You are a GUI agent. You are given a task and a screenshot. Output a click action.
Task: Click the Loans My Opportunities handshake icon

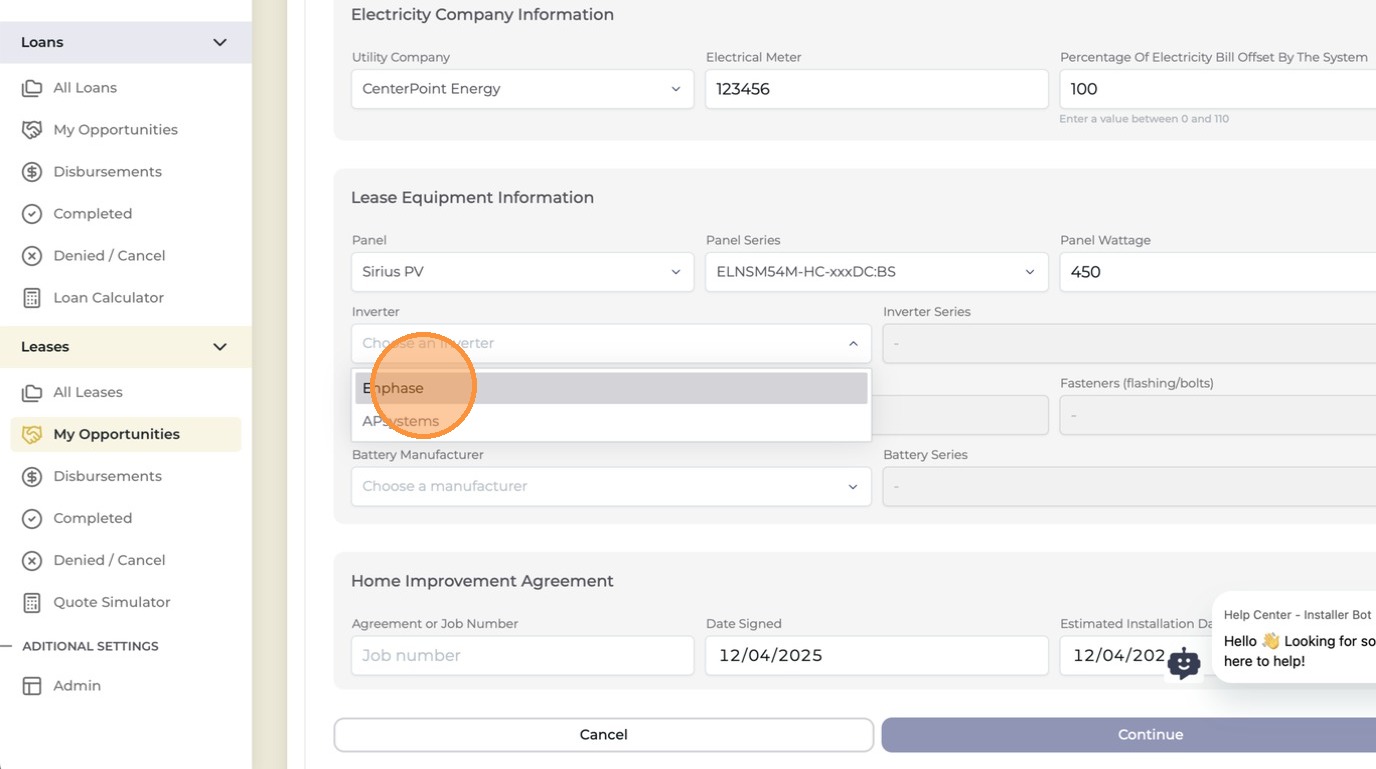(32, 130)
